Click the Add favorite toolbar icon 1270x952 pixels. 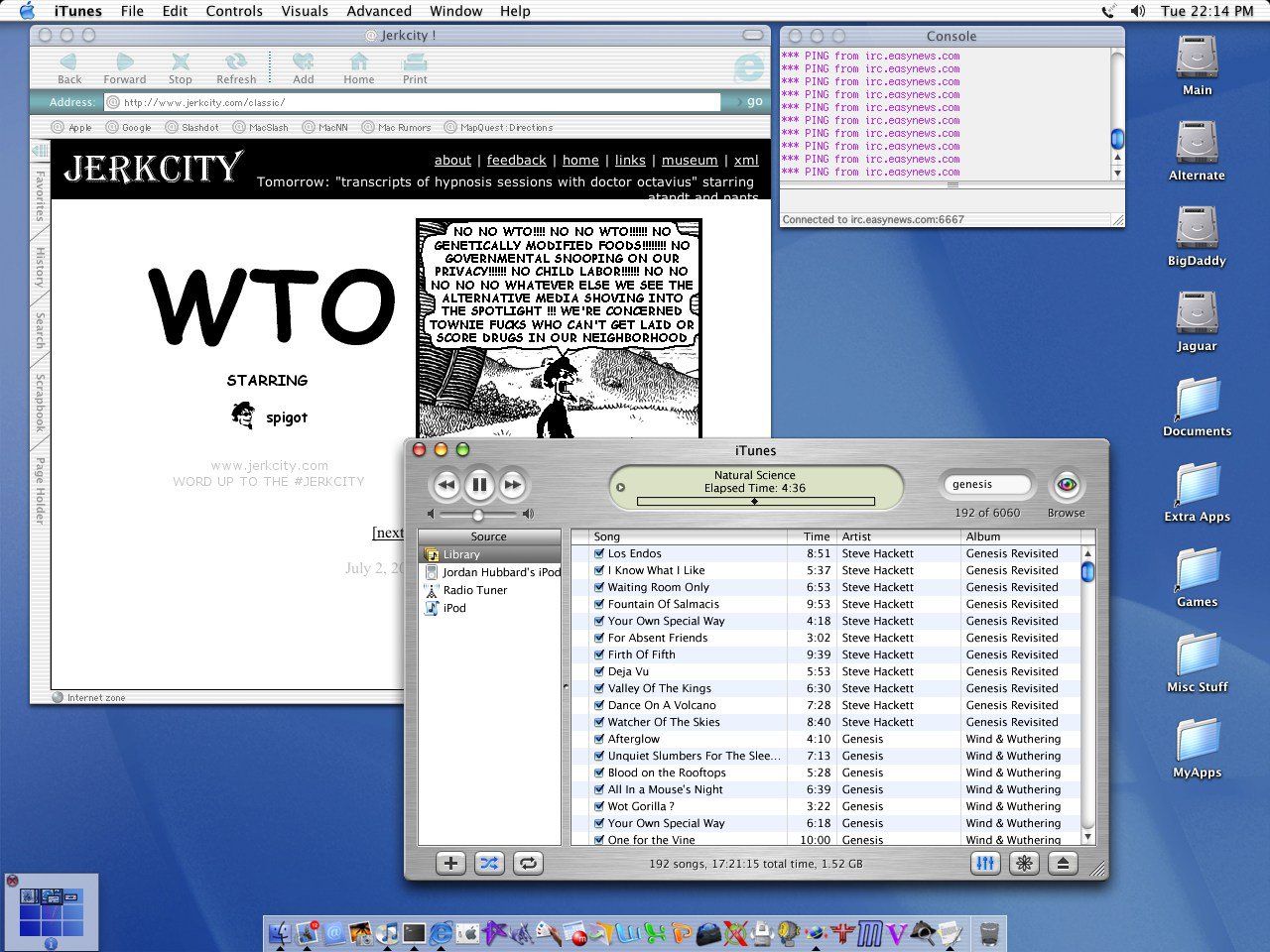pyautogui.click(x=304, y=68)
